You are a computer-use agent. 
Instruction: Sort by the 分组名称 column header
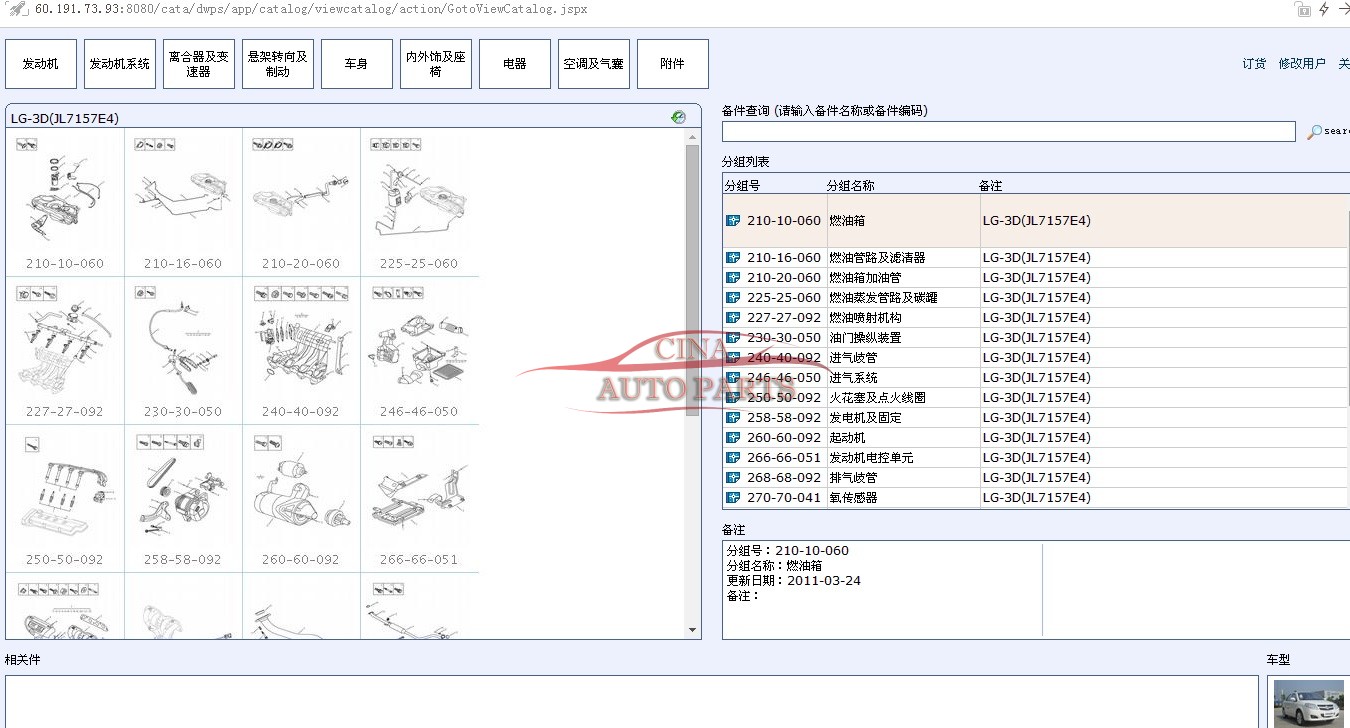pos(850,186)
